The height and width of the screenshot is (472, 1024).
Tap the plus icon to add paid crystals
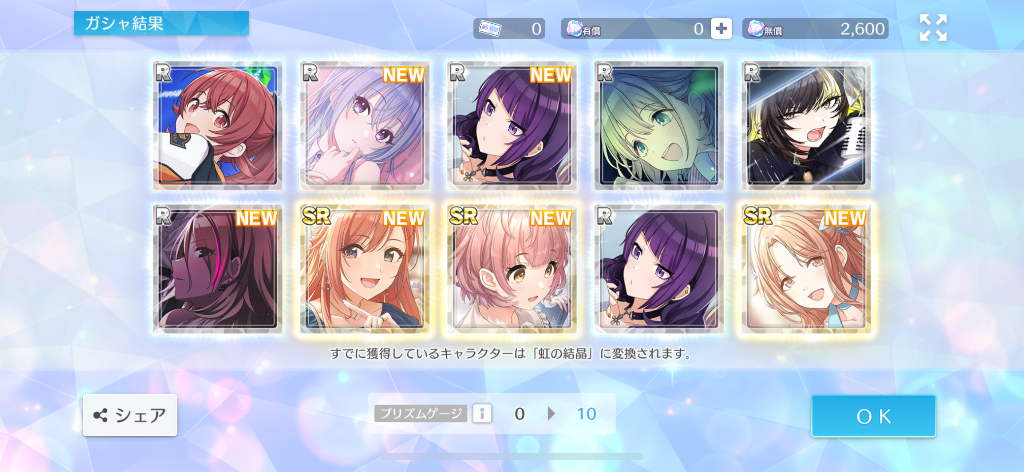click(x=721, y=29)
